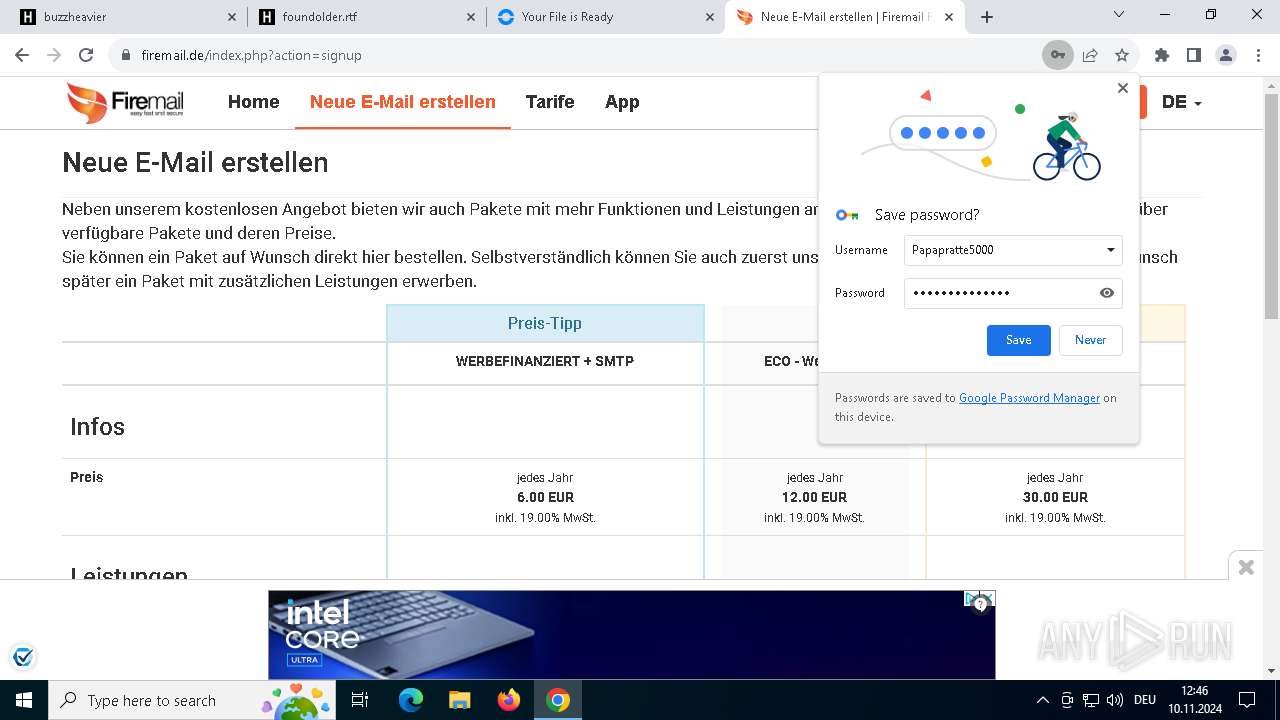
Task: Click the network tray icon
Action: coord(1091,700)
